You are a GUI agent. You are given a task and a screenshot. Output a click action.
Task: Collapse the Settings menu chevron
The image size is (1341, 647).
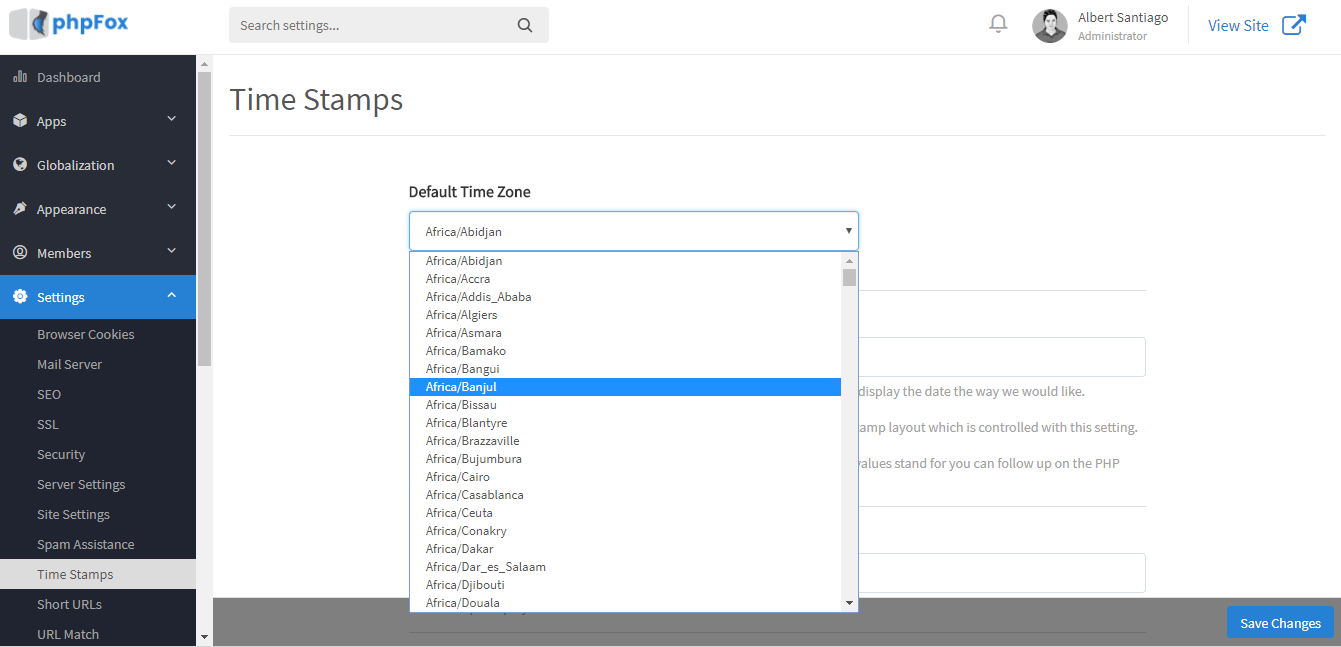click(x=171, y=296)
